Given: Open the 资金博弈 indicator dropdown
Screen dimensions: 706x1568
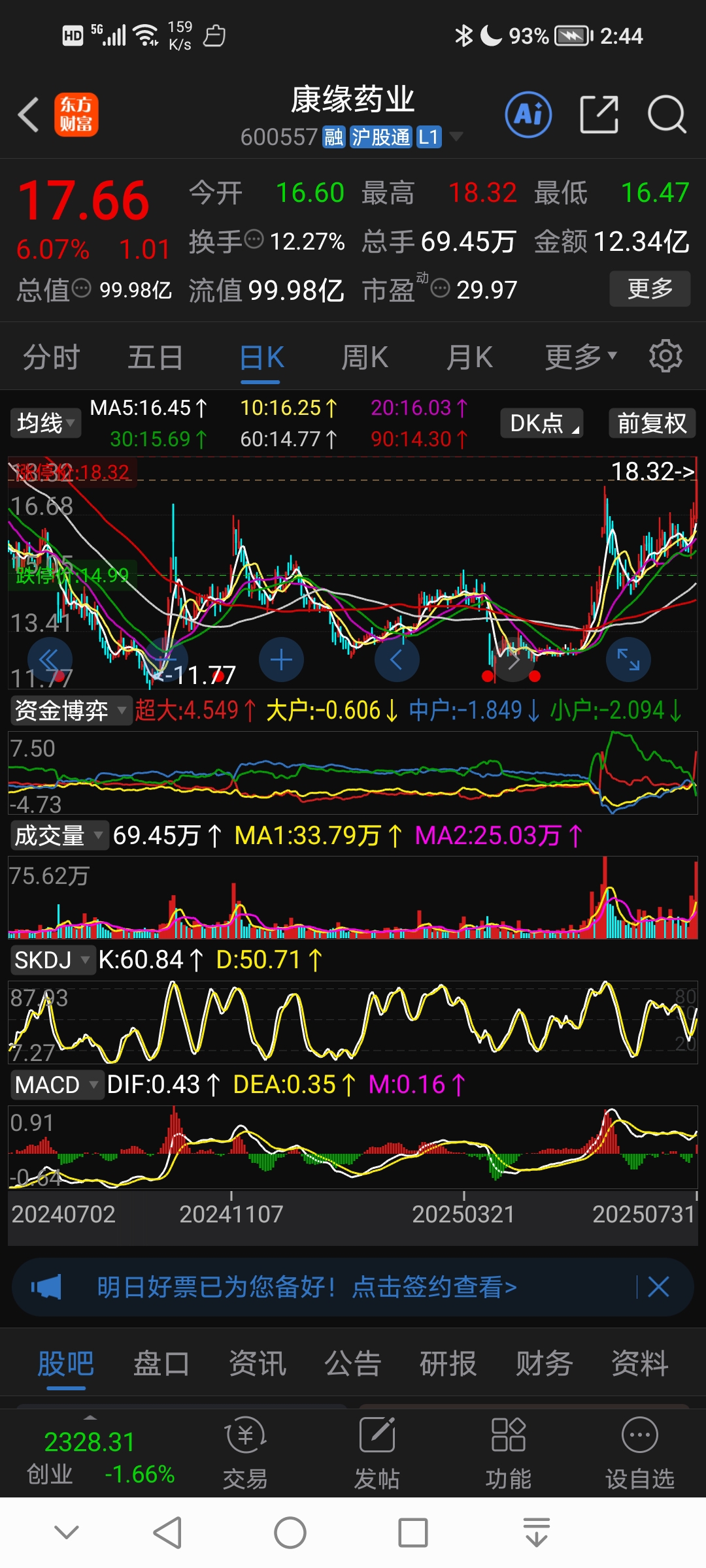Looking at the screenshot, I should [71, 710].
